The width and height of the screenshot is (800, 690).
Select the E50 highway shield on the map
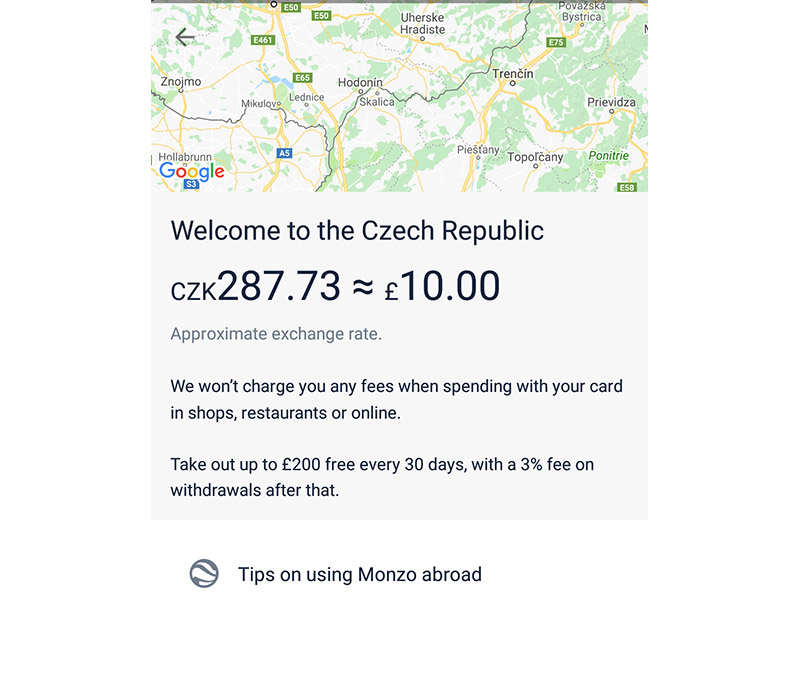coord(321,15)
